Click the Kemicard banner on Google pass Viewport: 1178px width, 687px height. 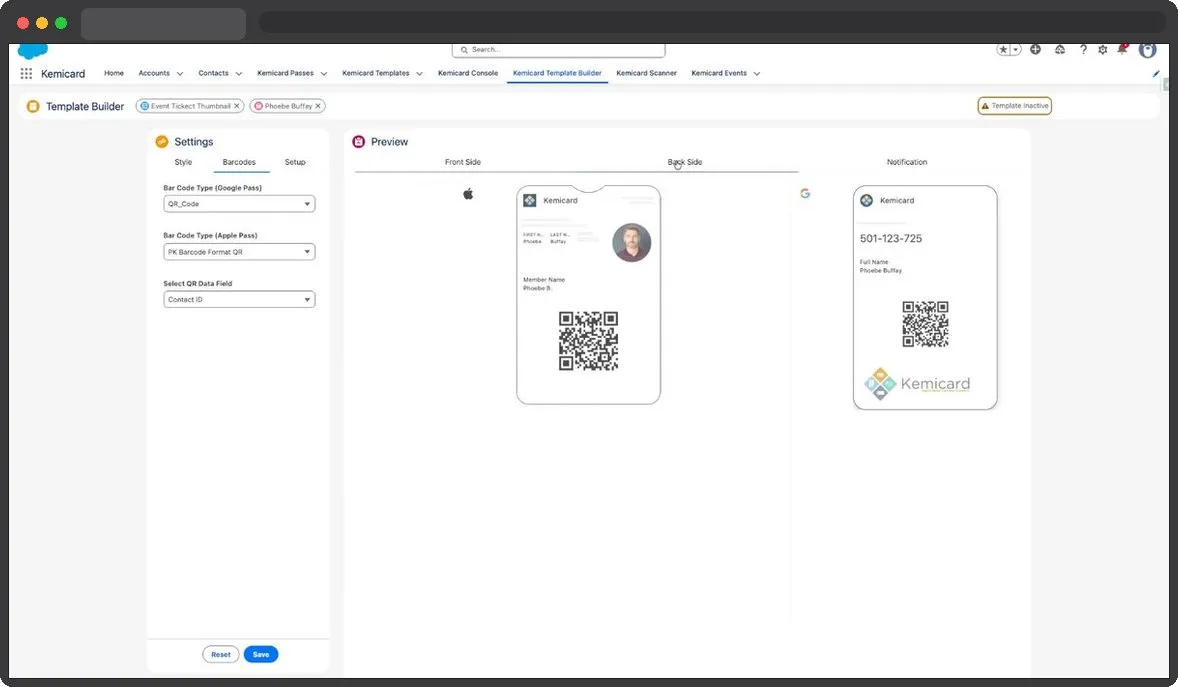[917, 384]
